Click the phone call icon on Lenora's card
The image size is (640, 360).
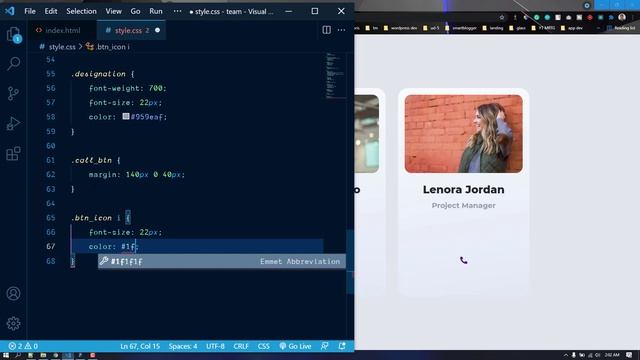pos(464,260)
